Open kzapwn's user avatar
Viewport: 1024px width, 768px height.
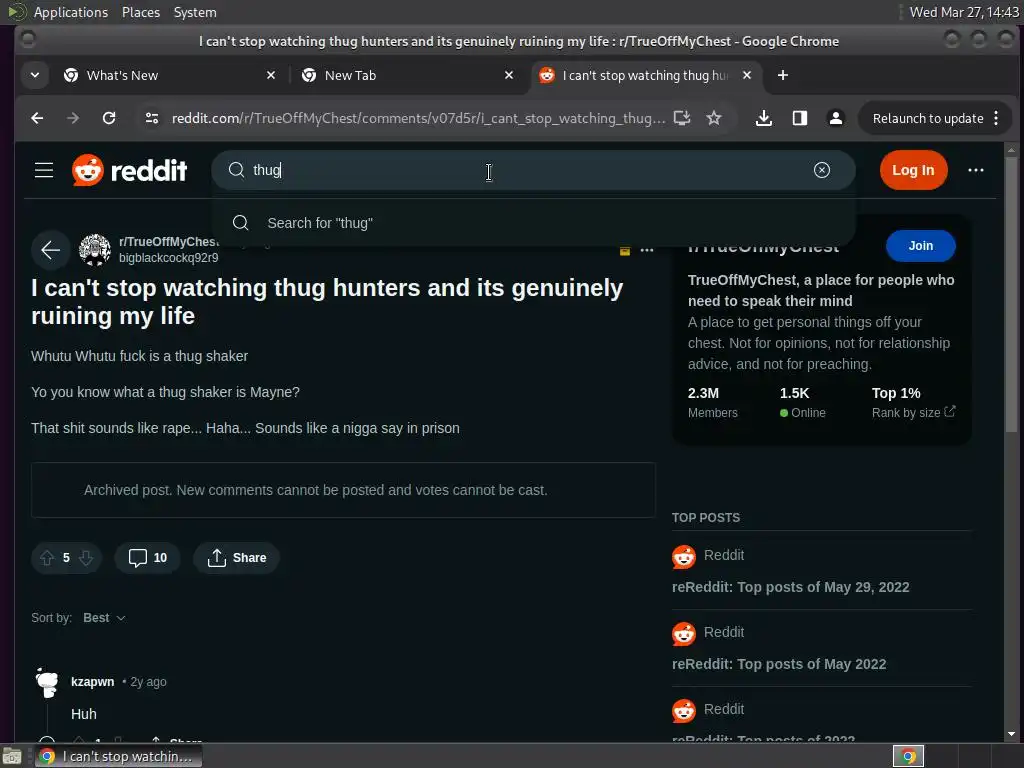click(x=47, y=682)
